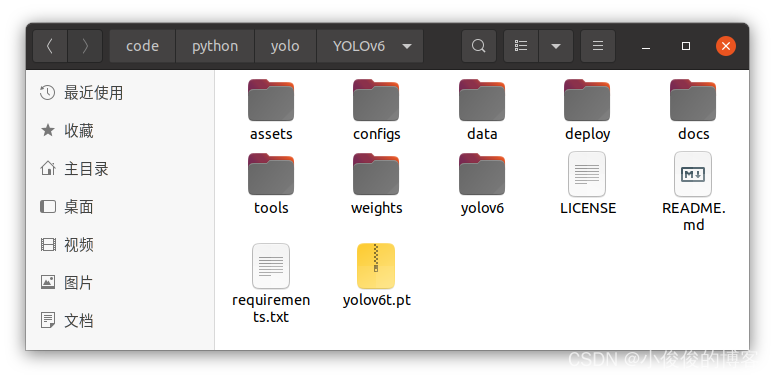Jump to the yolo path segment

[x=285, y=46]
